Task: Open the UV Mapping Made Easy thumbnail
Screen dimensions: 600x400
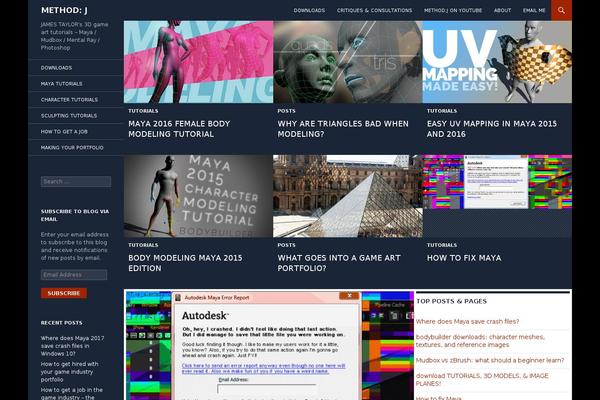Action: click(x=497, y=62)
